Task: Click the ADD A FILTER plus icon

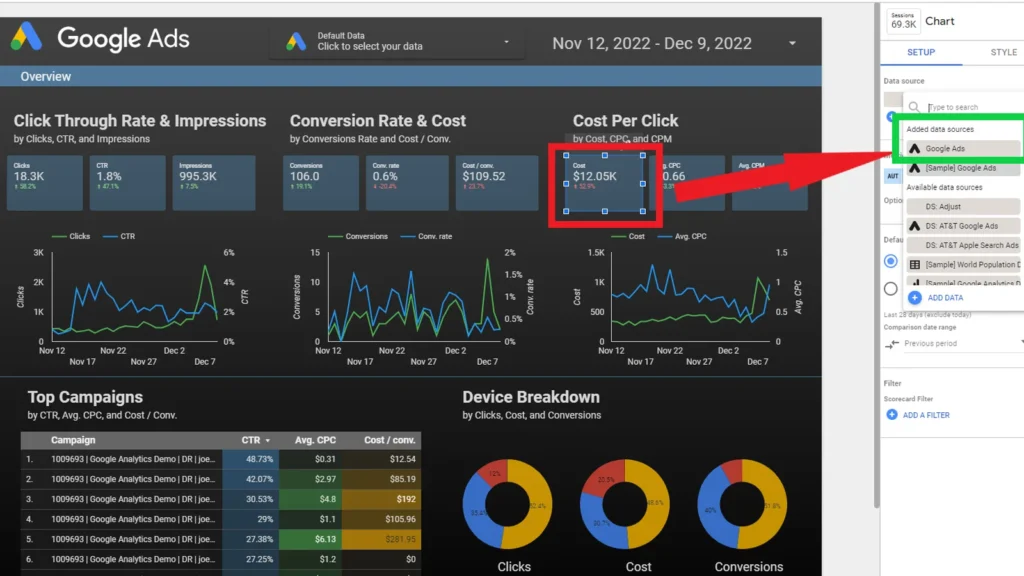Action: pyautogui.click(x=891, y=415)
